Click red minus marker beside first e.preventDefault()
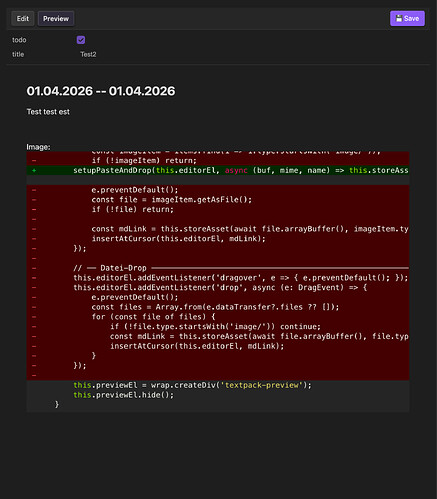The height and width of the screenshot is (499, 437). coord(34,190)
